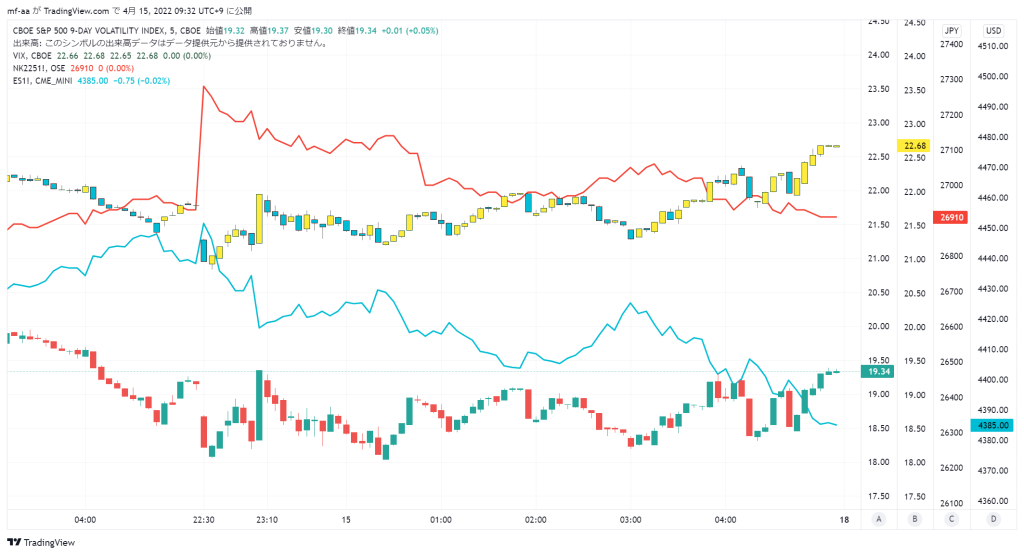Click the 出来高 volume notice line
The width and height of the screenshot is (1024, 555).
(x=170, y=43)
